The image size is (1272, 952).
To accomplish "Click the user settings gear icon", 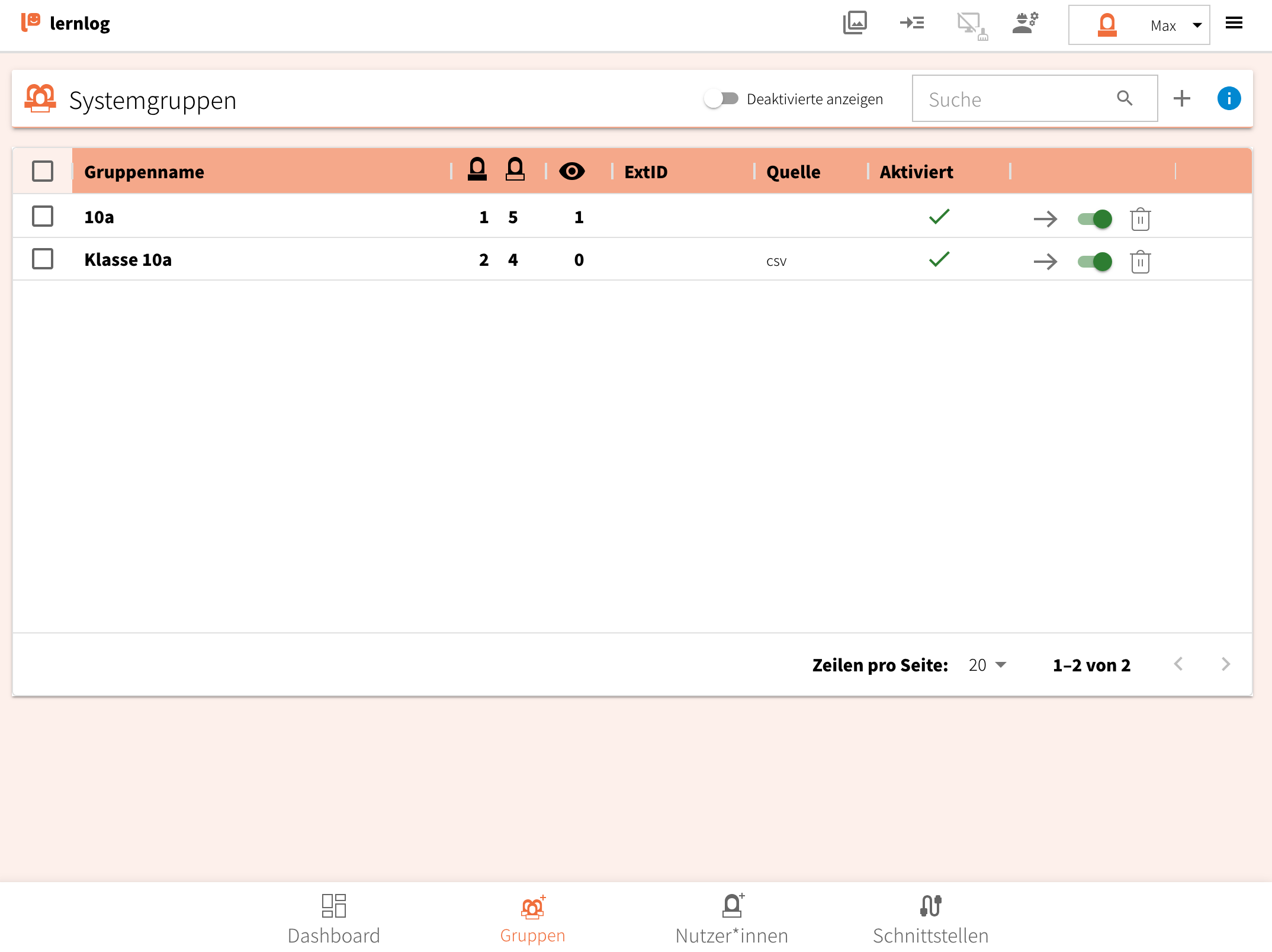I will click(1026, 24).
